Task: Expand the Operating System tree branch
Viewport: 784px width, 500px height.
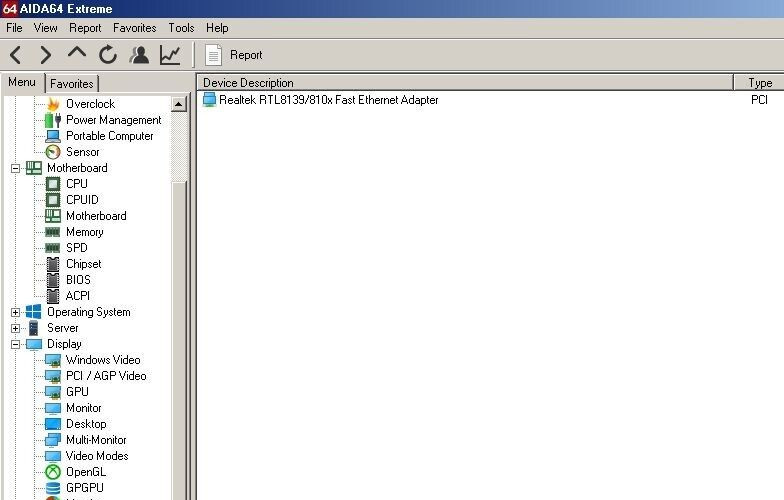Action: click(x=16, y=312)
